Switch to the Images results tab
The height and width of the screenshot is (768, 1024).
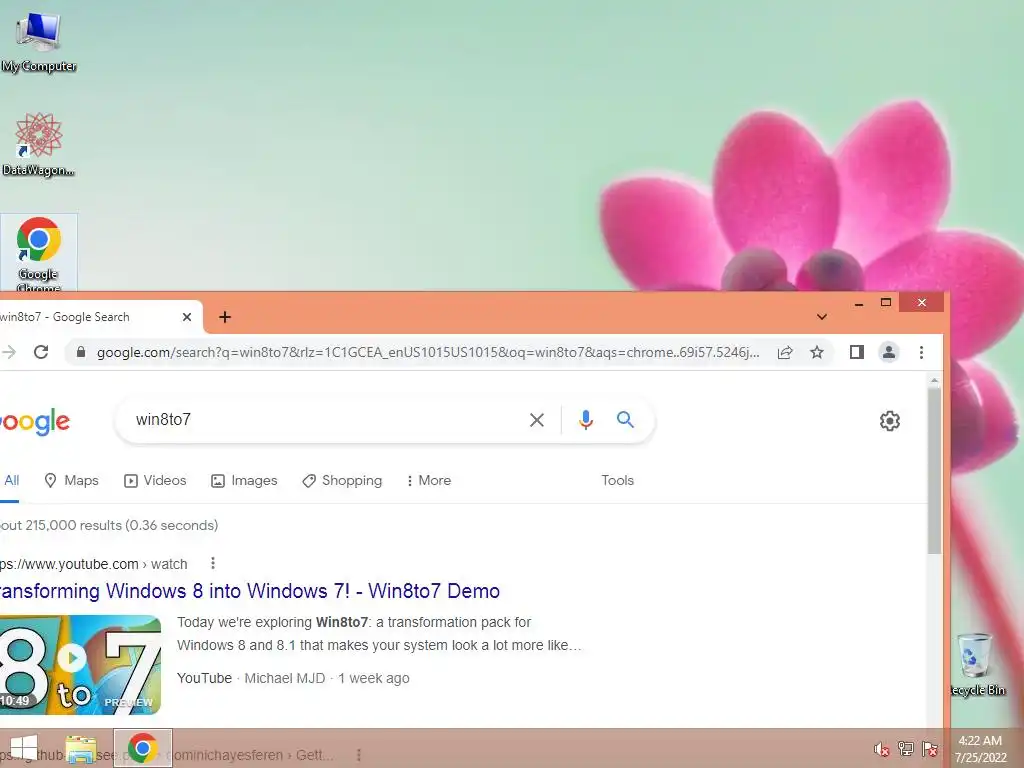coord(244,481)
